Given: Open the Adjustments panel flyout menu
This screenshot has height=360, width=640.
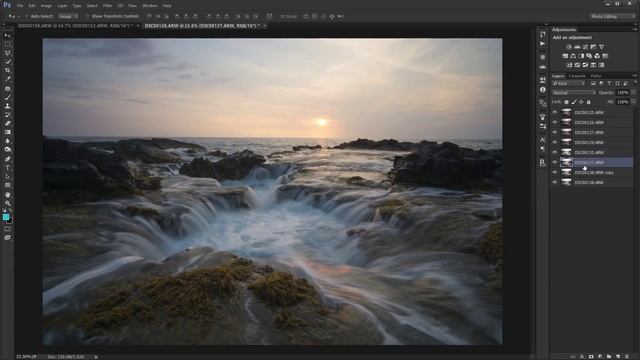Looking at the screenshot, I should pyautogui.click(x=635, y=30).
